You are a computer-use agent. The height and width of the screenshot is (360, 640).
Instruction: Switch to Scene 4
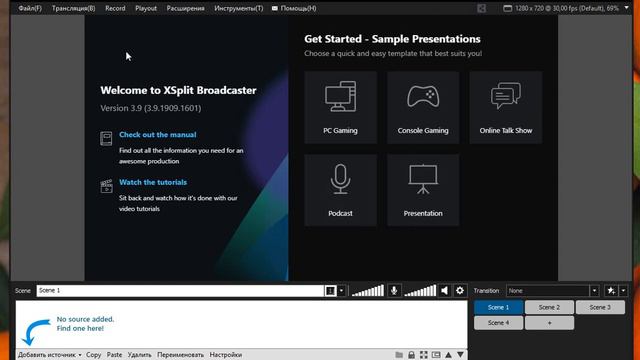(498, 322)
